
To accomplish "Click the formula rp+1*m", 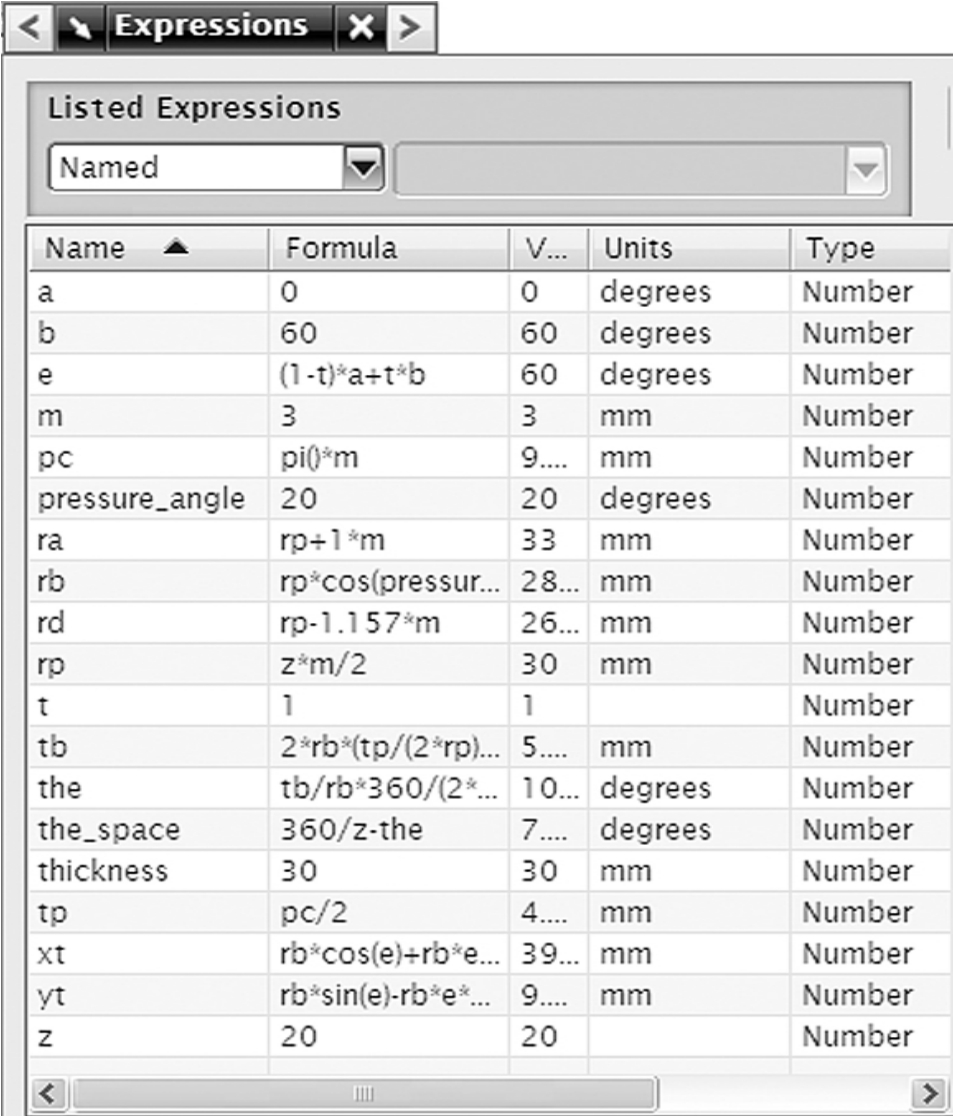I will click(332, 540).
